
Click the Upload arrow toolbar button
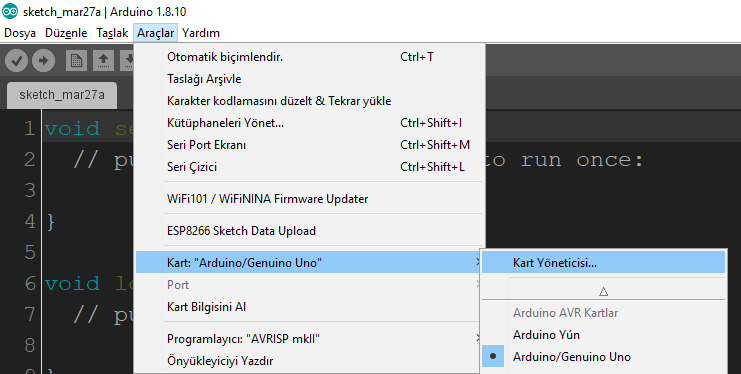43,61
